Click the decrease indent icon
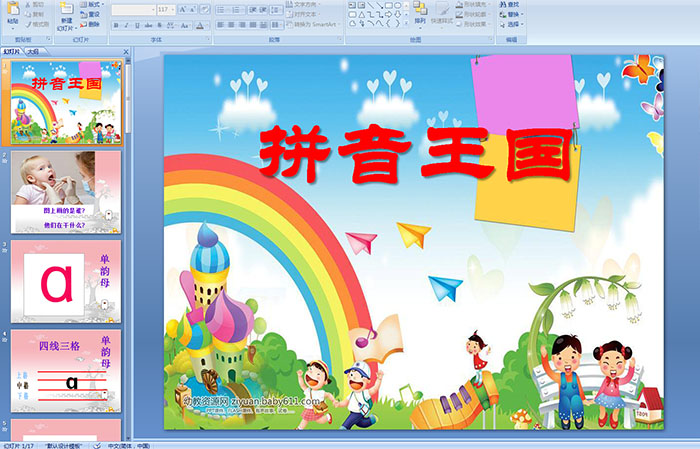700x449 pixels. pos(253,10)
